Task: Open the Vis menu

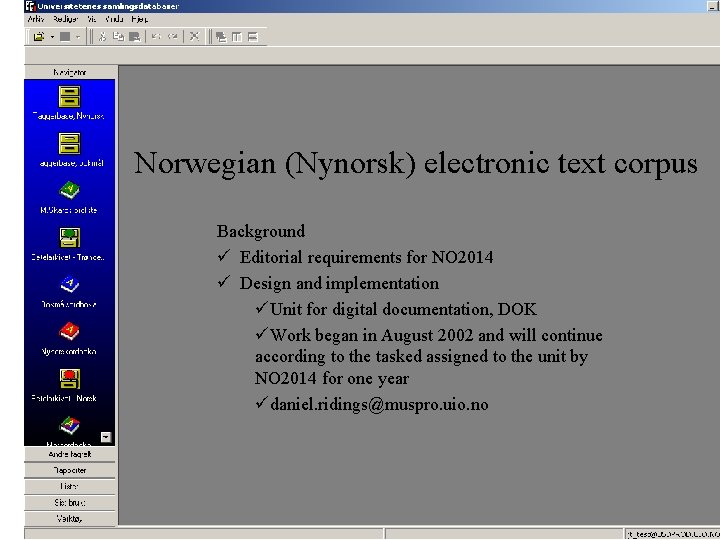Action: coord(92,19)
